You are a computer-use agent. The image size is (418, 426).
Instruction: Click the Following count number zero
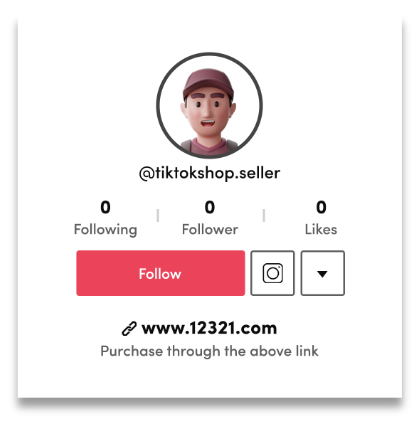click(x=105, y=207)
